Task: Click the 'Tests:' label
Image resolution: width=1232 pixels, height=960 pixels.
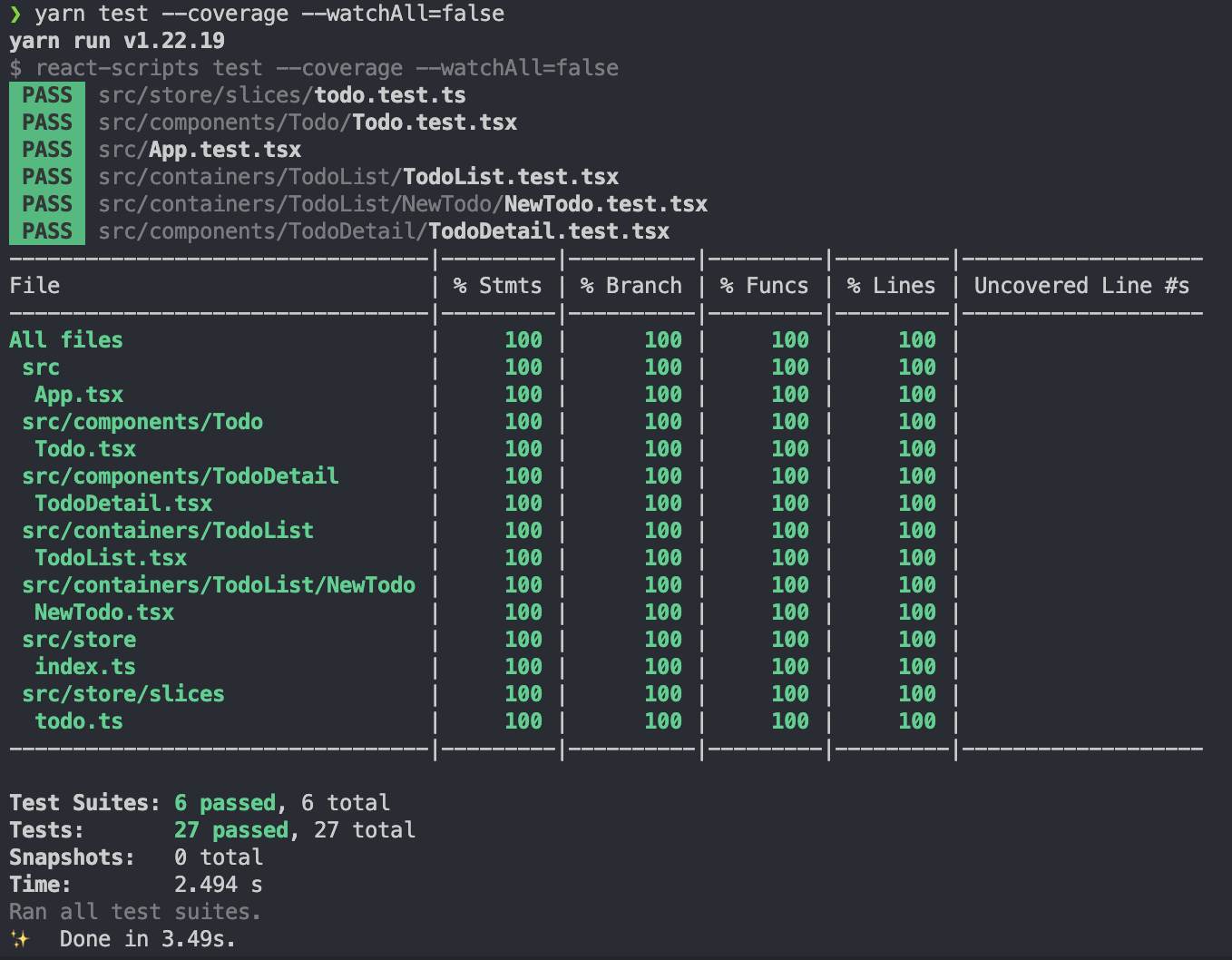Action: 47,830
